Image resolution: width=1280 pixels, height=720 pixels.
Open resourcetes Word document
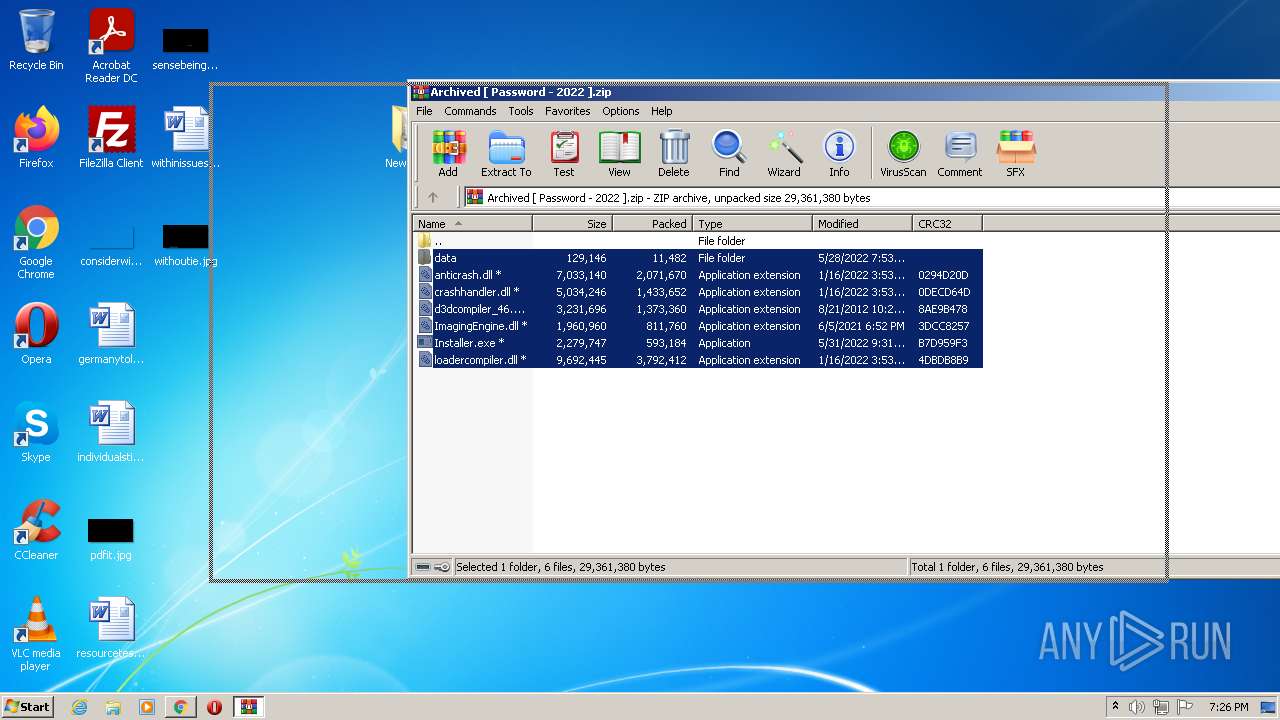(x=111, y=628)
